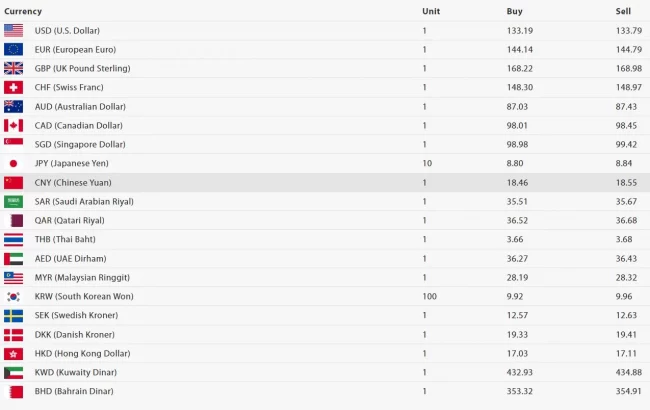Click the Swedish Kroner flag icon
This screenshot has width=650, height=410.
click(x=14, y=315)
